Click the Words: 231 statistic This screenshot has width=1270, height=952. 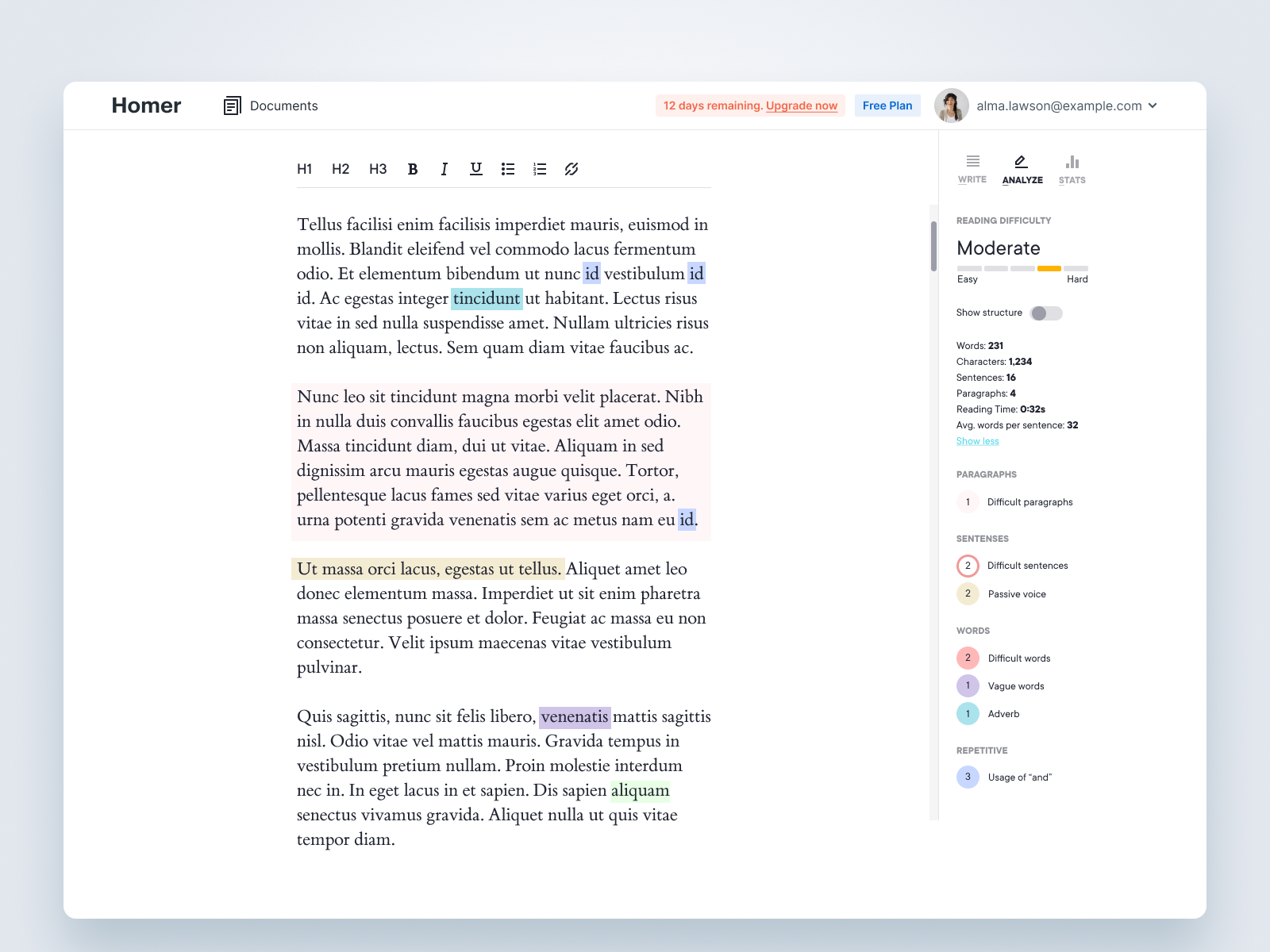(x=979, y=346)
